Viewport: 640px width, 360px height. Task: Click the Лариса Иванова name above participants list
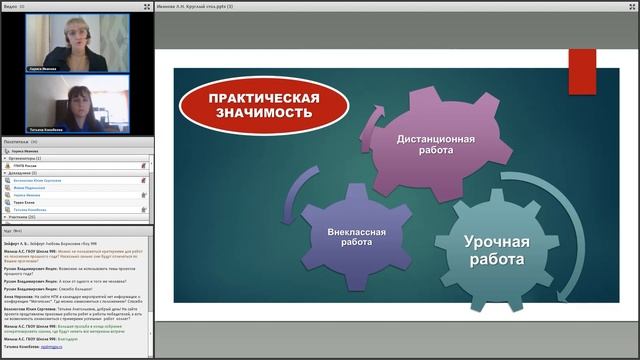[x=25, y=151]
